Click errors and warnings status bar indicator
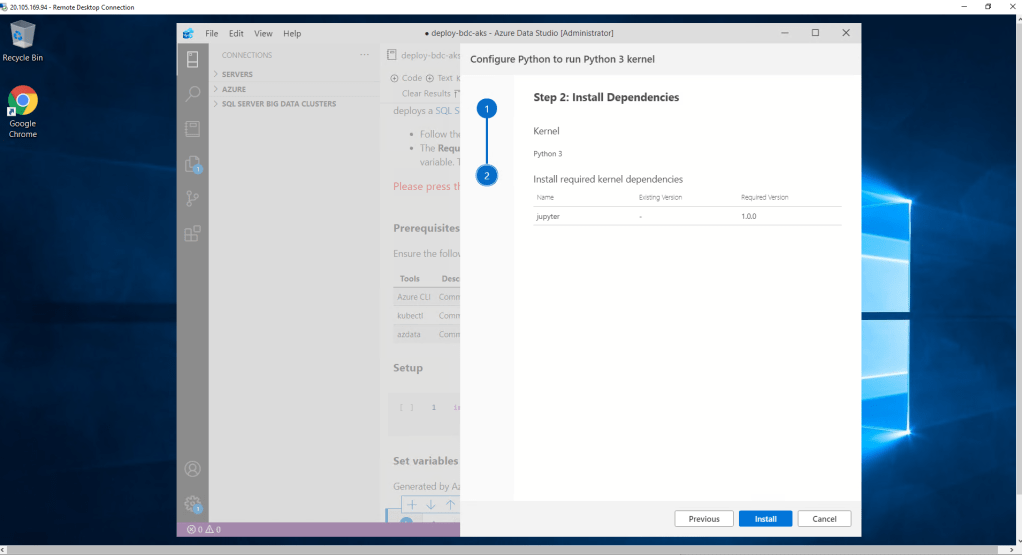This screenshot has height=555, width=1022. coord(203,530)
